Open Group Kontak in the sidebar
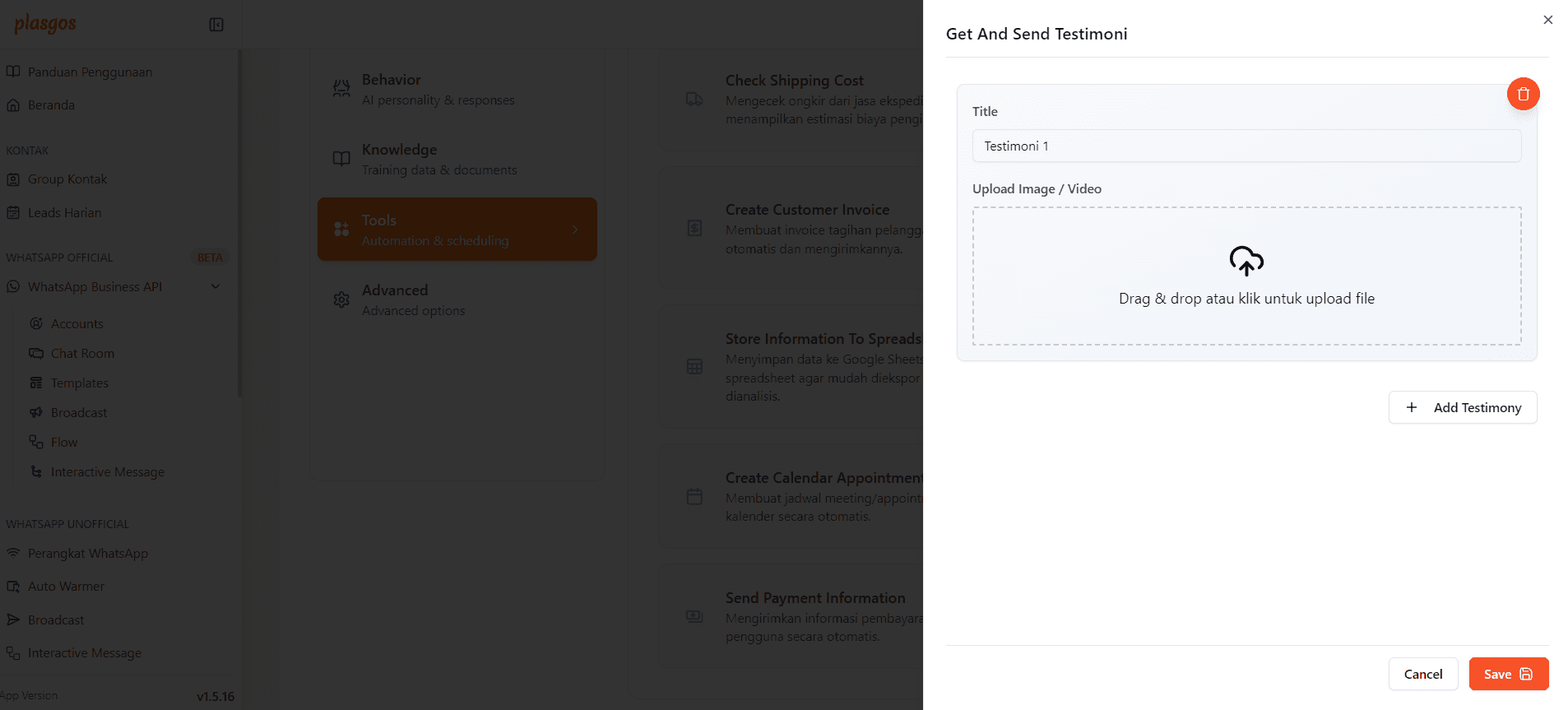Screen dimensions: 1568x710 67,179
